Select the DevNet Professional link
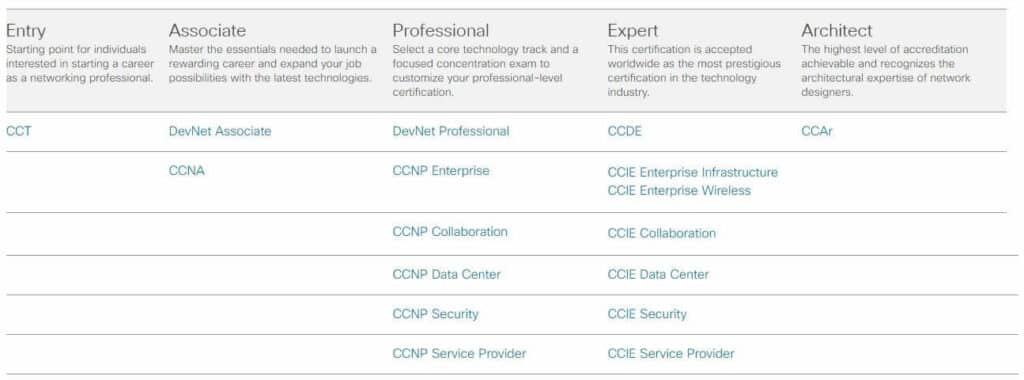Viewport: 1024px width, 380px height. (451, 131)
